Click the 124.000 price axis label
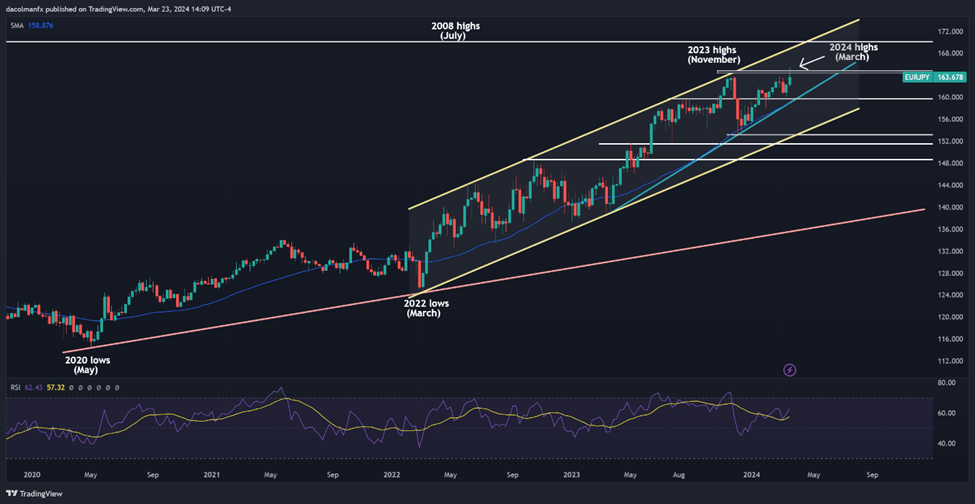Viewport: 975px width, 504px height. click(x=952, y=295)
